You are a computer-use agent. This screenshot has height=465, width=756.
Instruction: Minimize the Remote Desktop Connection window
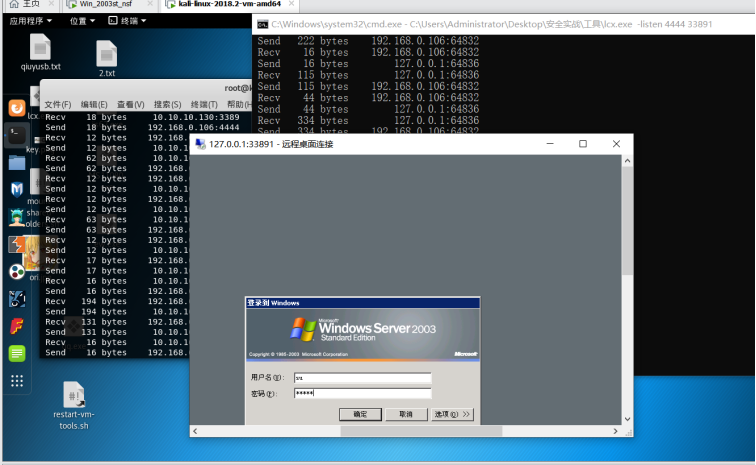pyautogui.click(x=550, y=144)
